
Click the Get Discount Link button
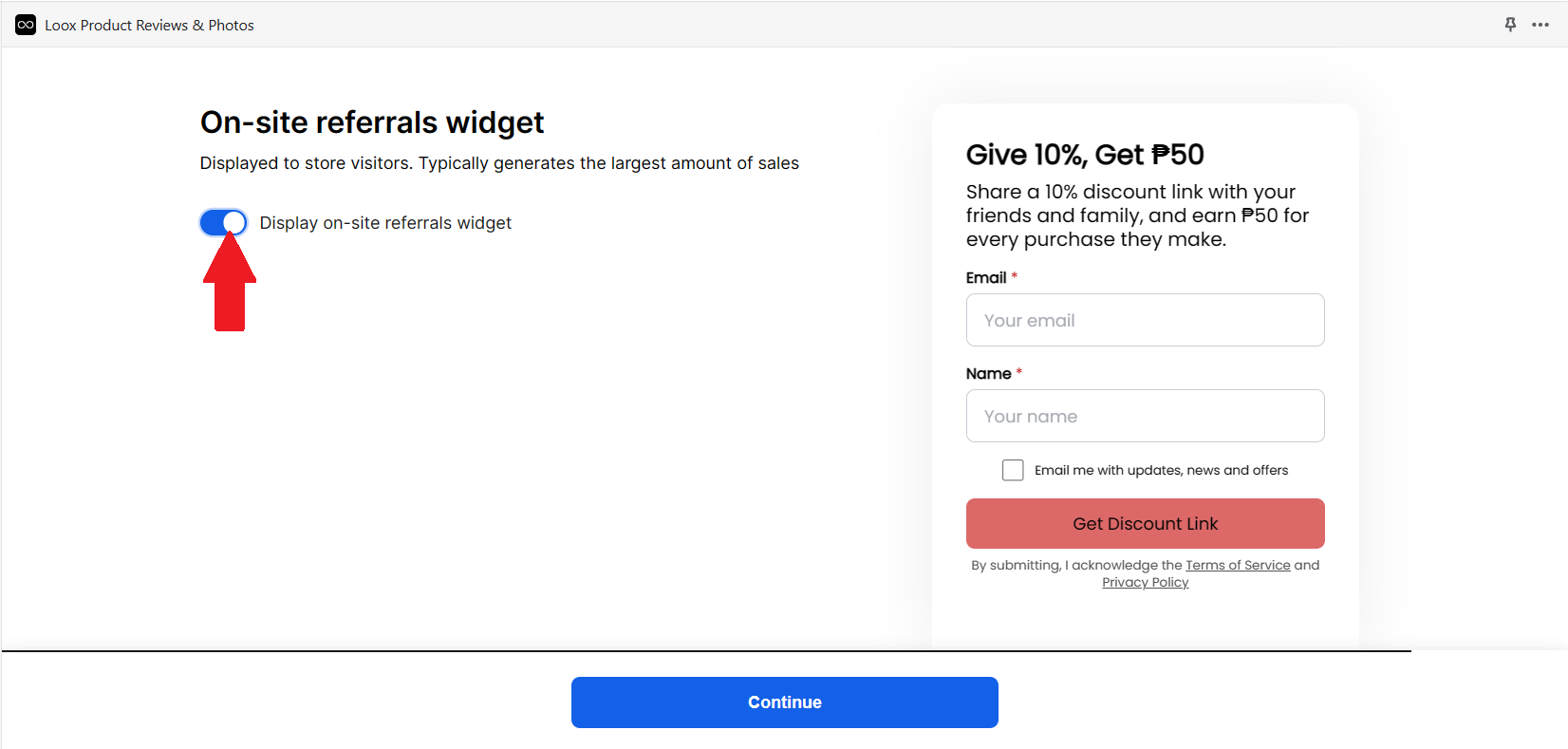1145,523
